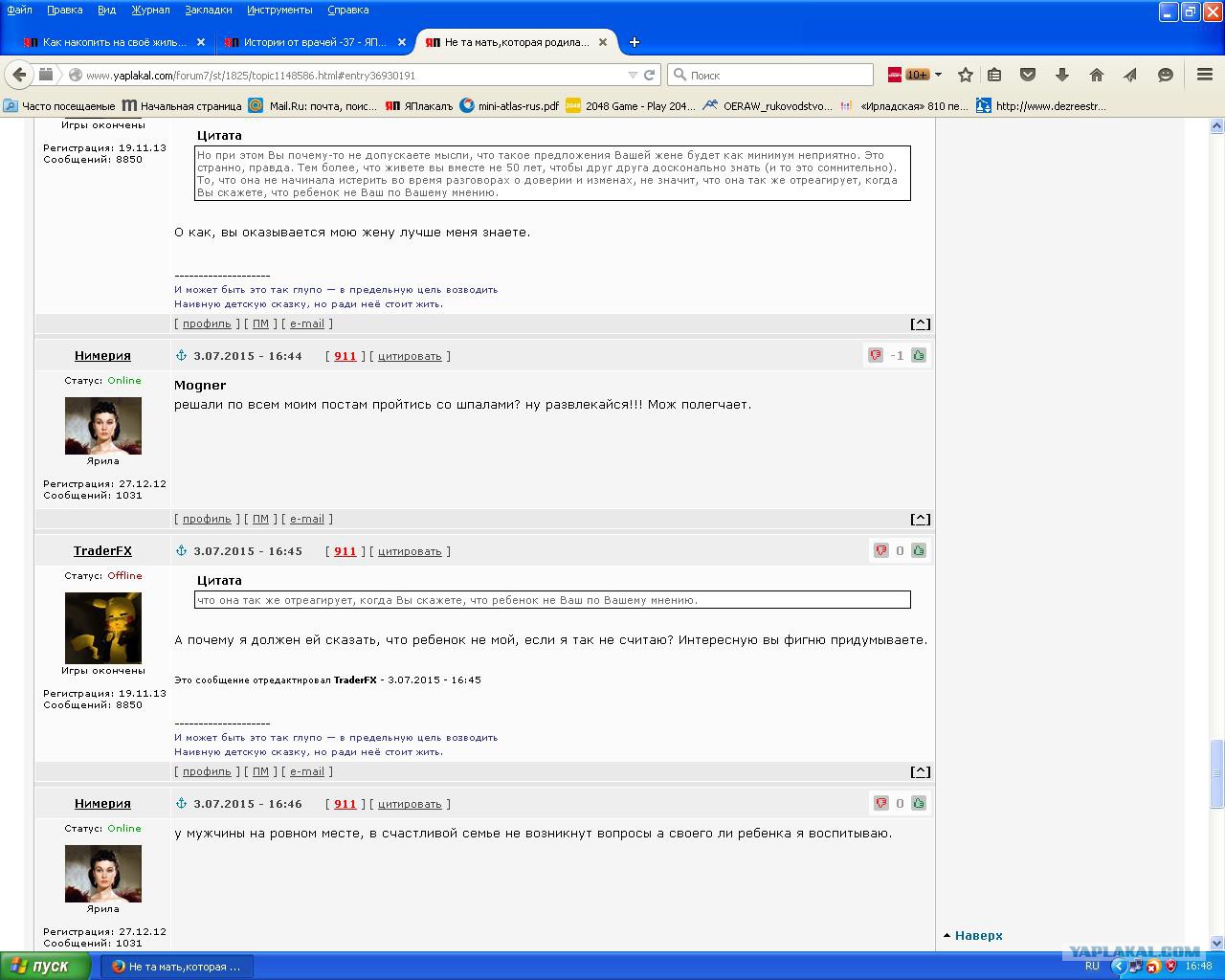Expand system tray hidden icons arrow
Image resolution: width=1225 pixels, height=980 pixels.
pyautogui.click(x=1117, y=967)
